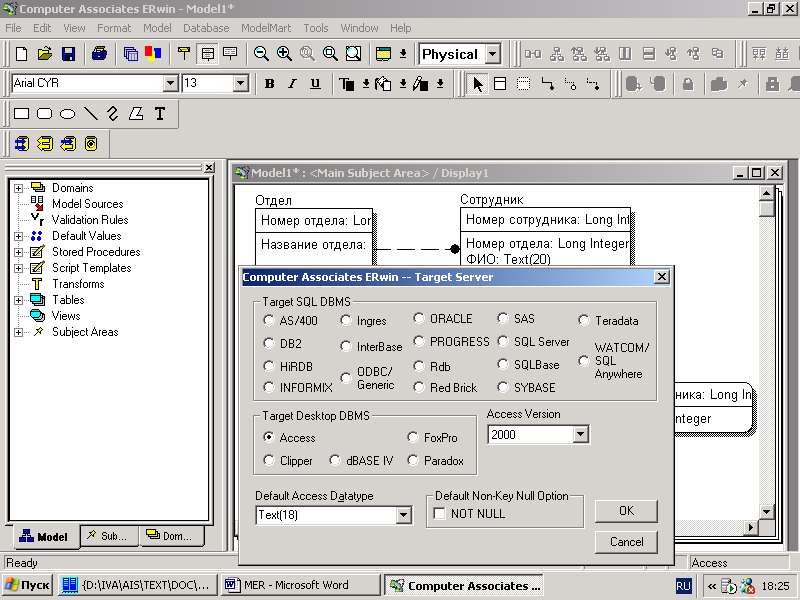Click the Пуск Start button
Viewport: 800px width, 600px height.
pos(27,585)
